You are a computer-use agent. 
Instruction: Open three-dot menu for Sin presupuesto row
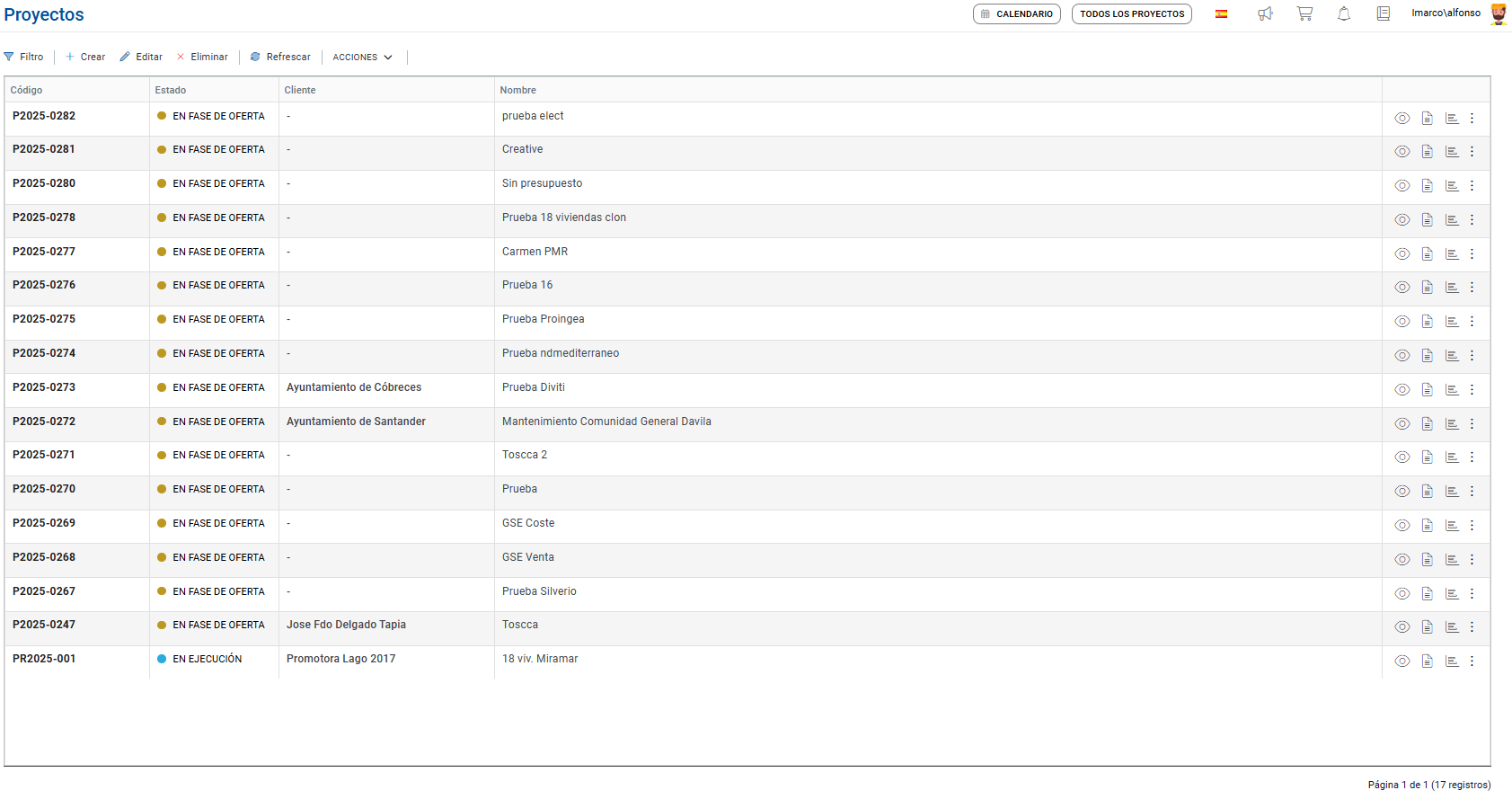1472,186
